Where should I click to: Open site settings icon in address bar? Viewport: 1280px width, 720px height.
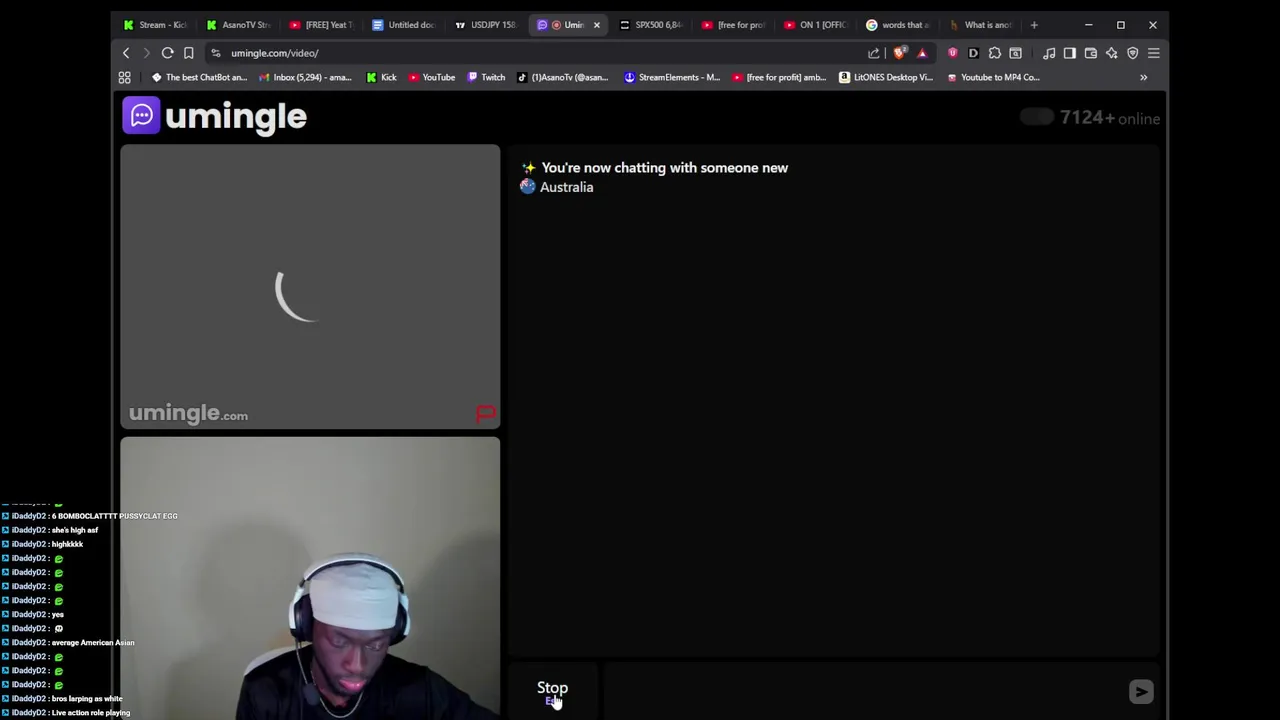(216, 53)
